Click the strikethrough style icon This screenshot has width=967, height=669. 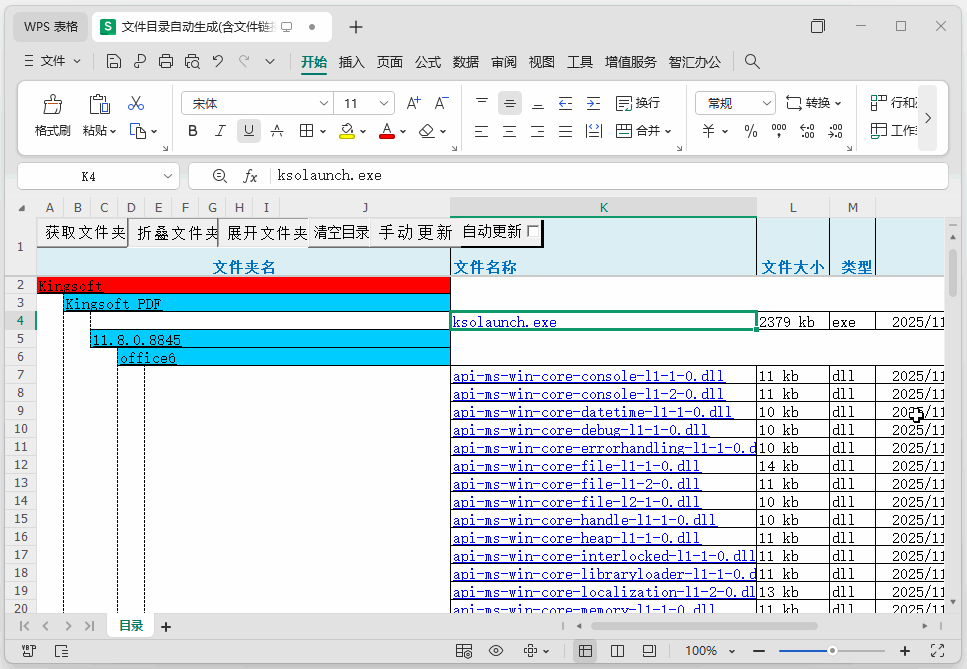[x=277, y=131]
